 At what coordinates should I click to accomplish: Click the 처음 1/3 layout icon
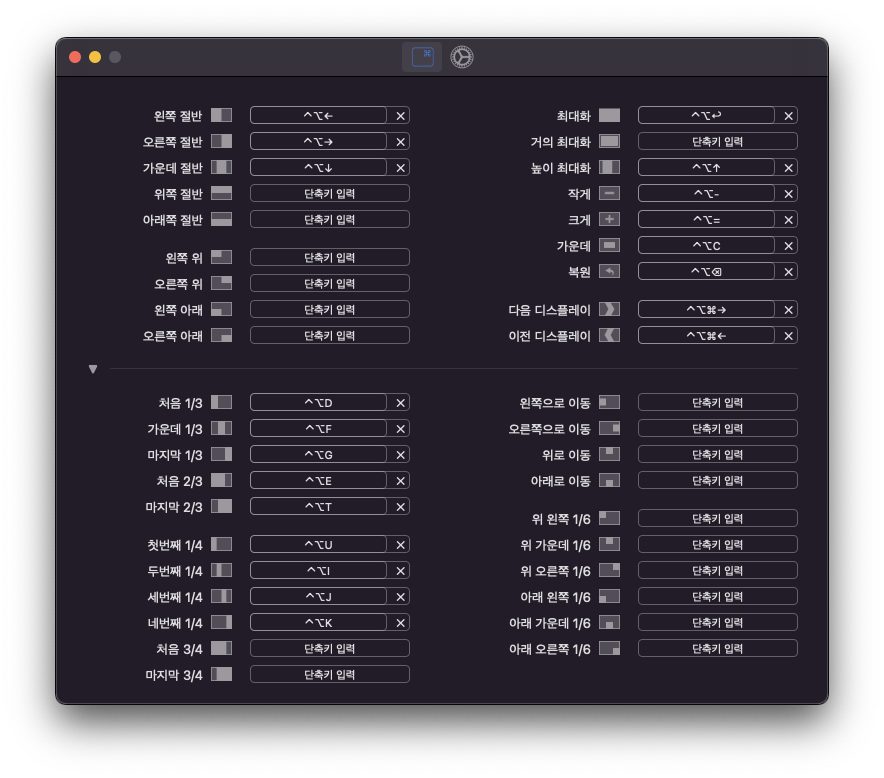click(221, 402)
